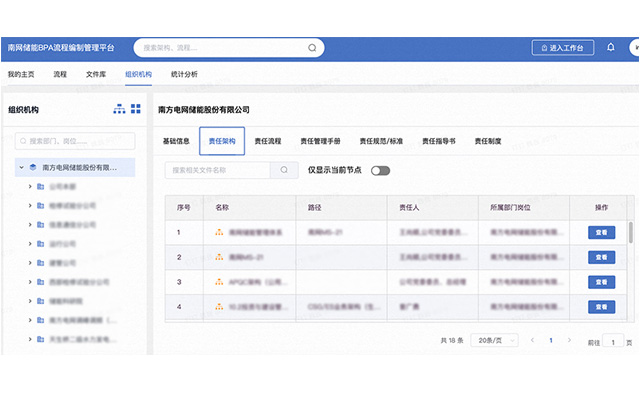The width and height of the screenshot is (640, 400).
Task: Click the 序号 column header
Action: 184,207
